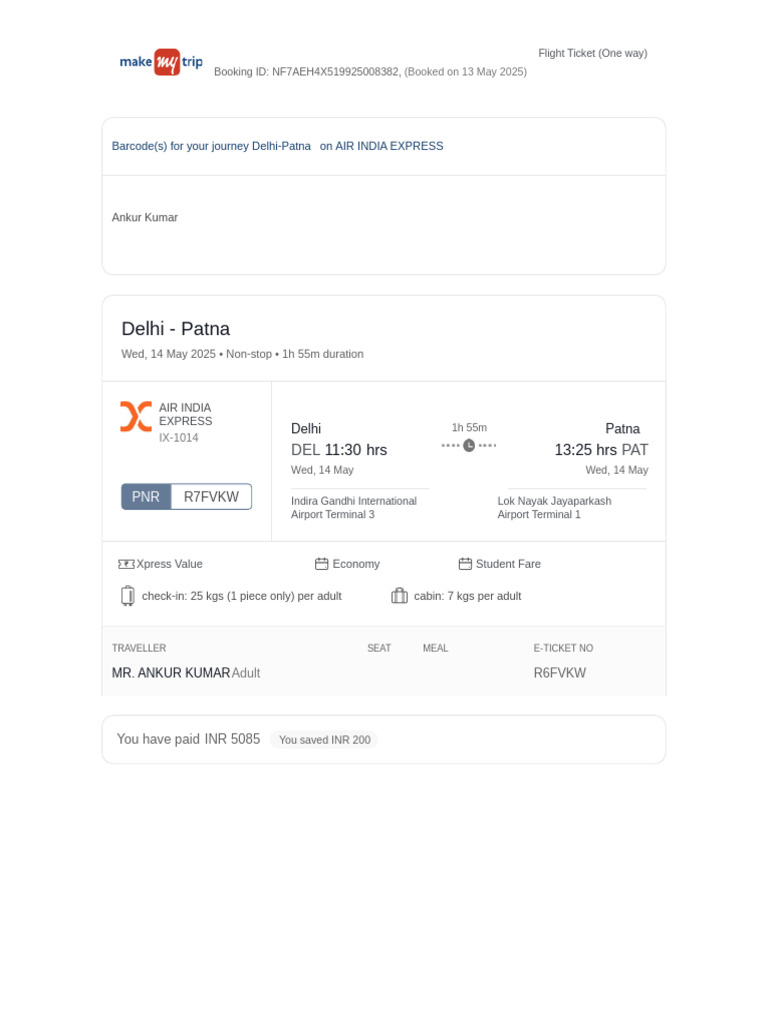Click traveller name MR. ANKUR KUMAR
The image size is (768, 1024).
point(171,673)
